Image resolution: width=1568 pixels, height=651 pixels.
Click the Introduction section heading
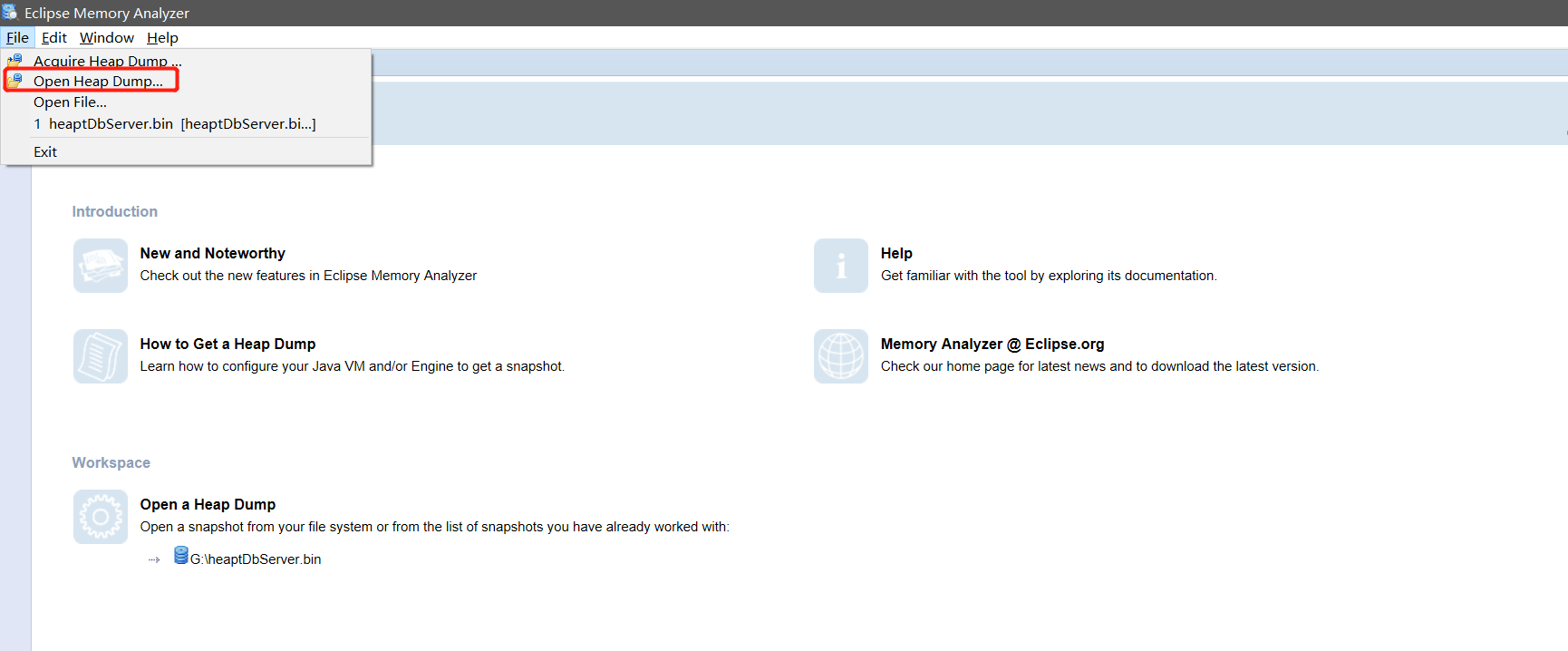pos(115,211)
